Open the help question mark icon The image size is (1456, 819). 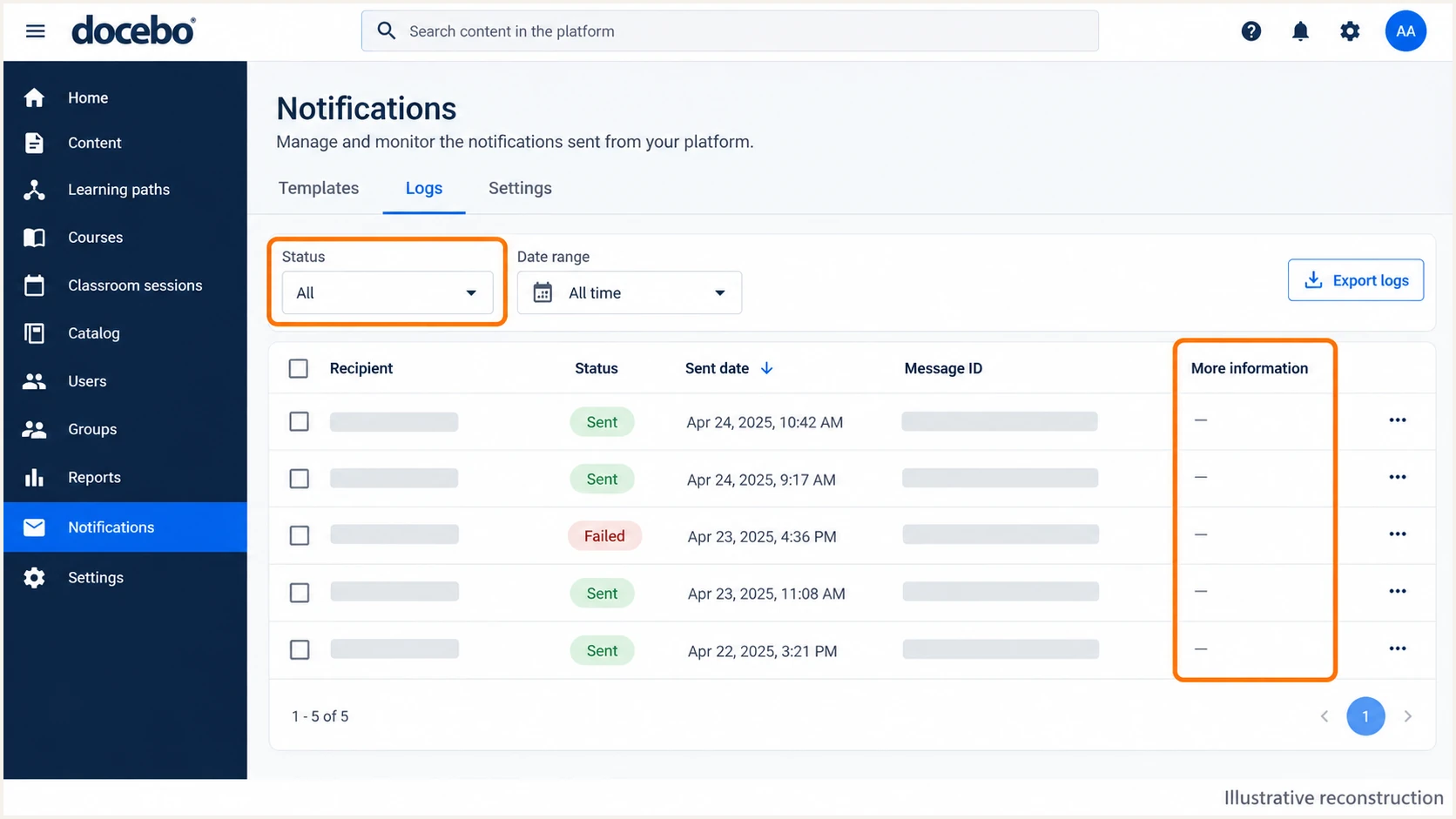(x=1251, y=31)
